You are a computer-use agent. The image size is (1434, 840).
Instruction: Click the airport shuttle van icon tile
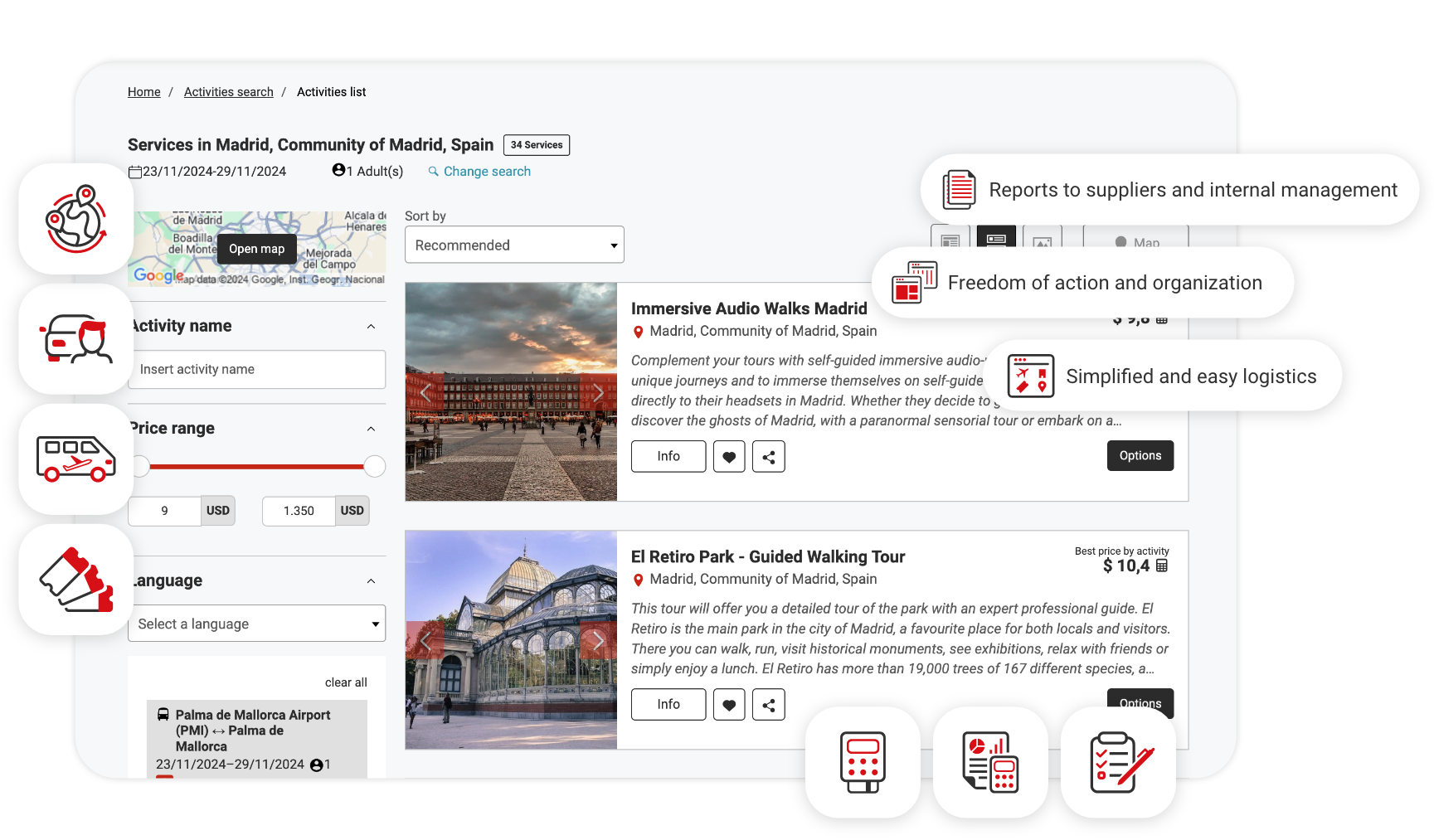(x=76, y=459)
